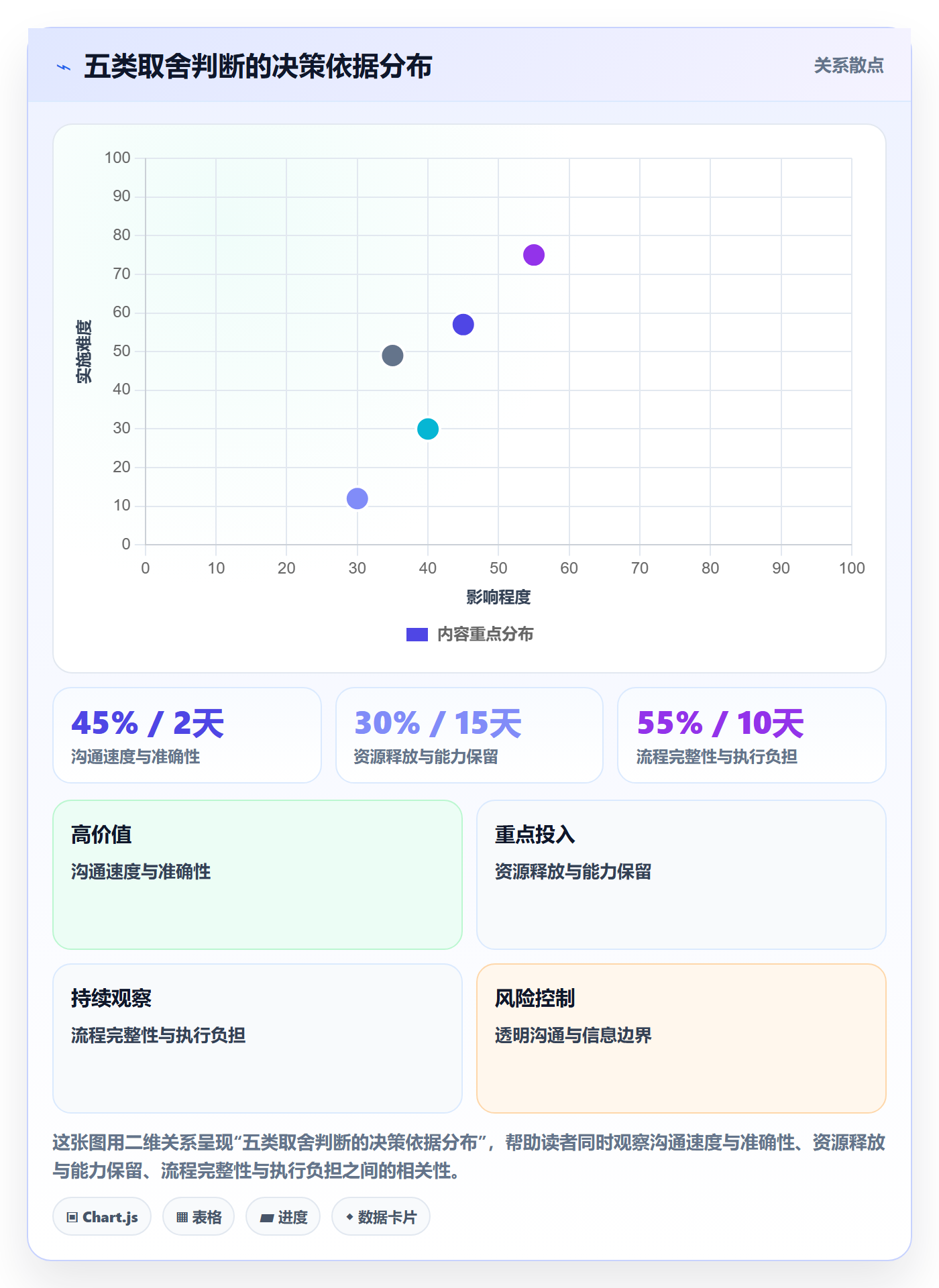The width and height of the screenshot is (939, 1288).
Task: Click the Chart.js tag
Action: (102, 1216)
